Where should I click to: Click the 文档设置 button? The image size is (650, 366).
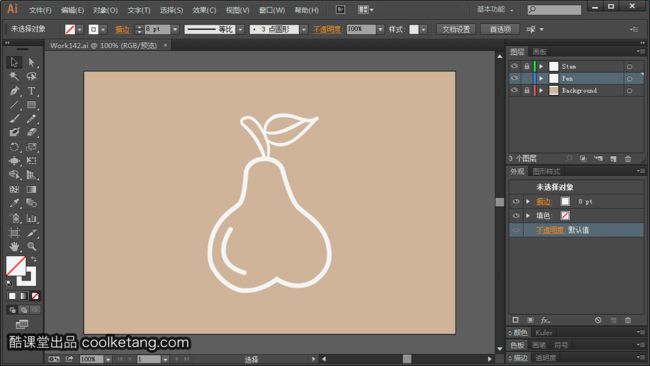(456, 29)
